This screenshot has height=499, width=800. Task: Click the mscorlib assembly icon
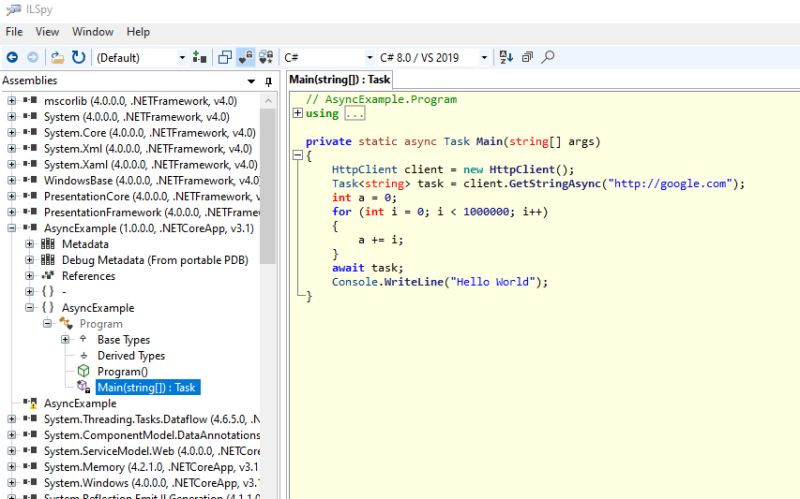click(30, 101)
